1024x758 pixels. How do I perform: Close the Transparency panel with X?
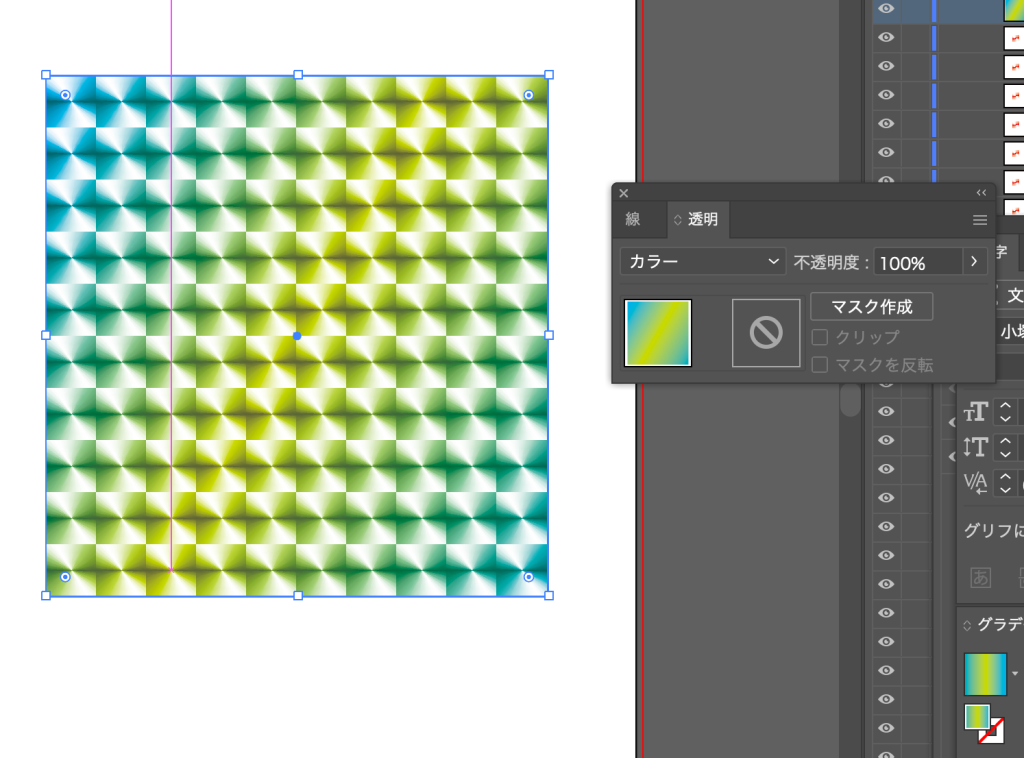(624, 193)
